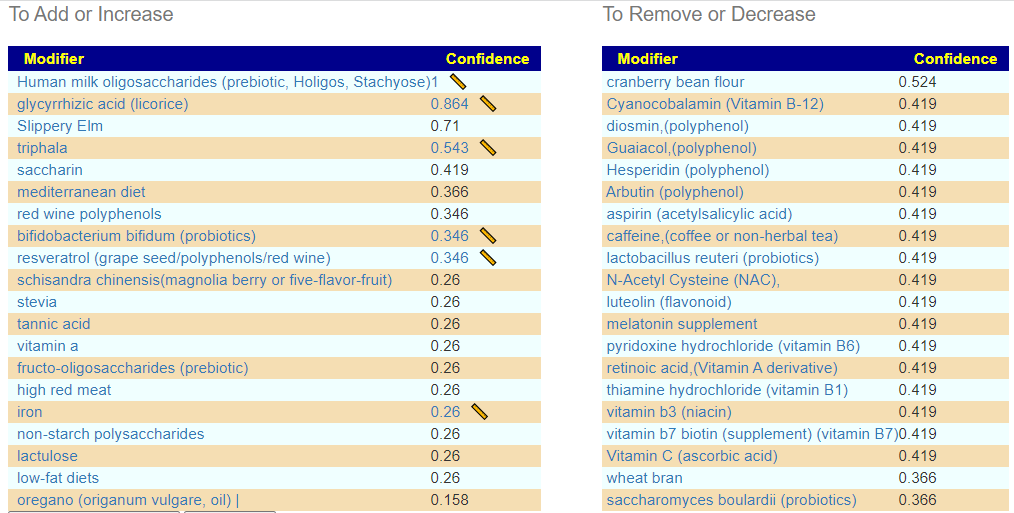Click the ruler icon beside iron
This screenshot has width=1014, height=513.
479,411
